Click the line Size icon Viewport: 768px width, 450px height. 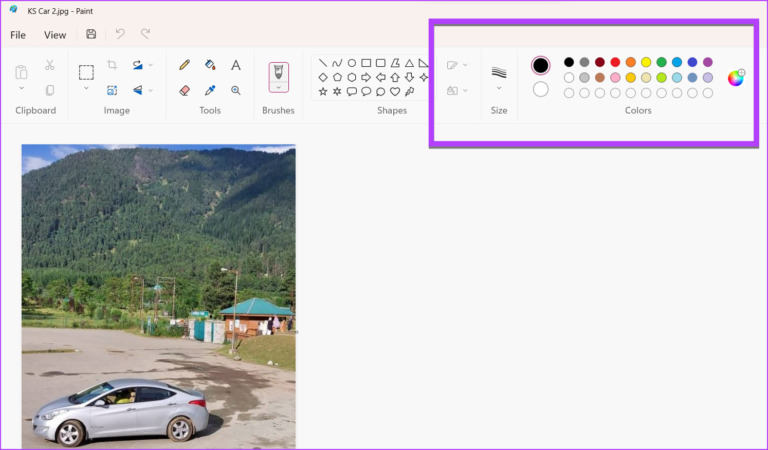coord(499,72)
